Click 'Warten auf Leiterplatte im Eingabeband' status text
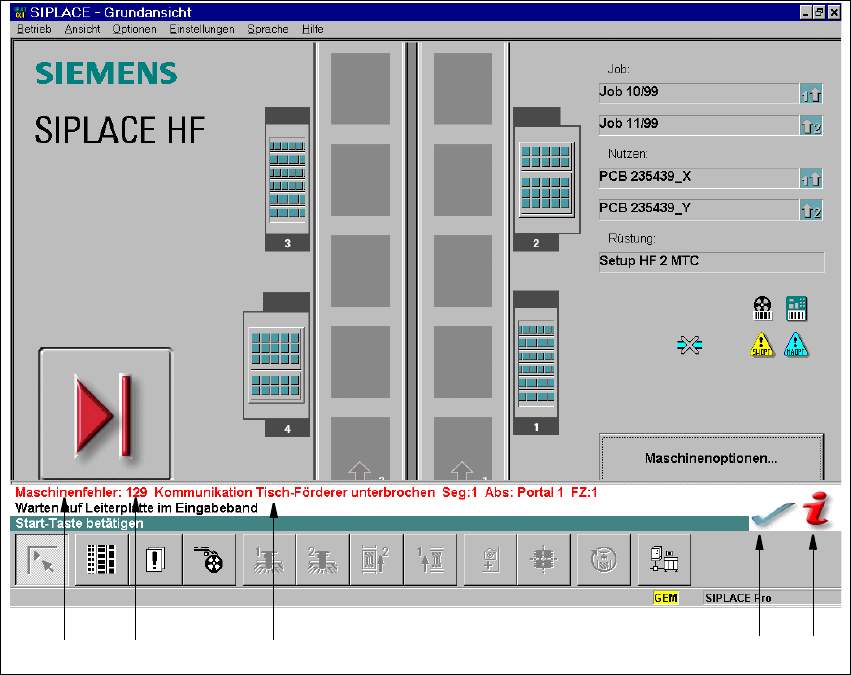 (x=136, y=508)
